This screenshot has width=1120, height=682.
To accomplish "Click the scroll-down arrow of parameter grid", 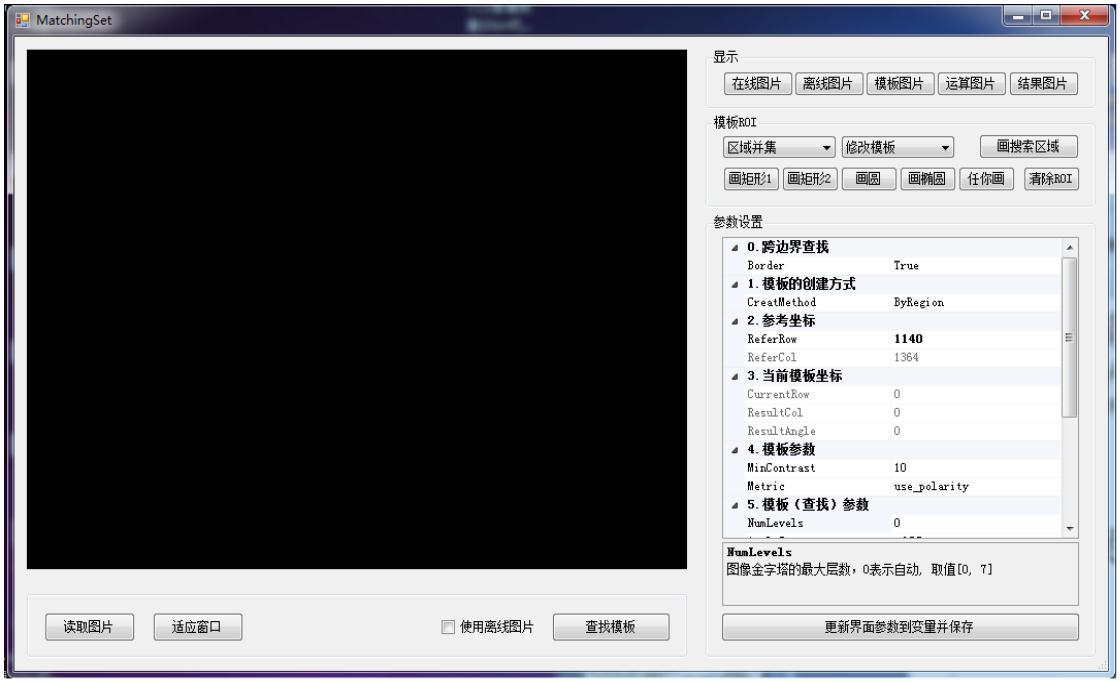I will pos(1069,528).
